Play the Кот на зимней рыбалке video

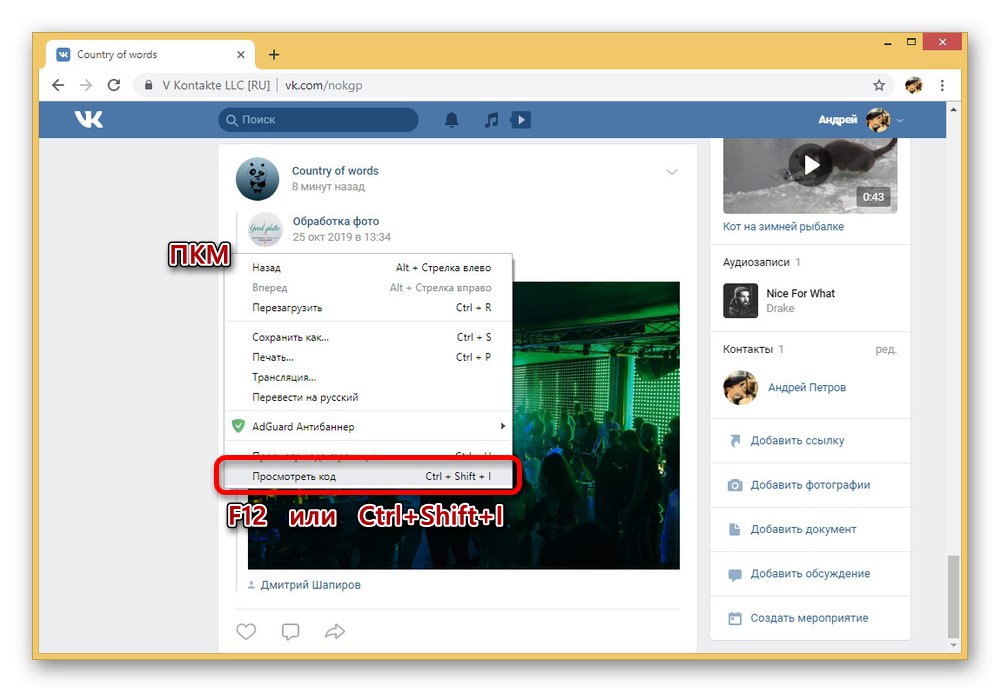click(x=810, y=165)
